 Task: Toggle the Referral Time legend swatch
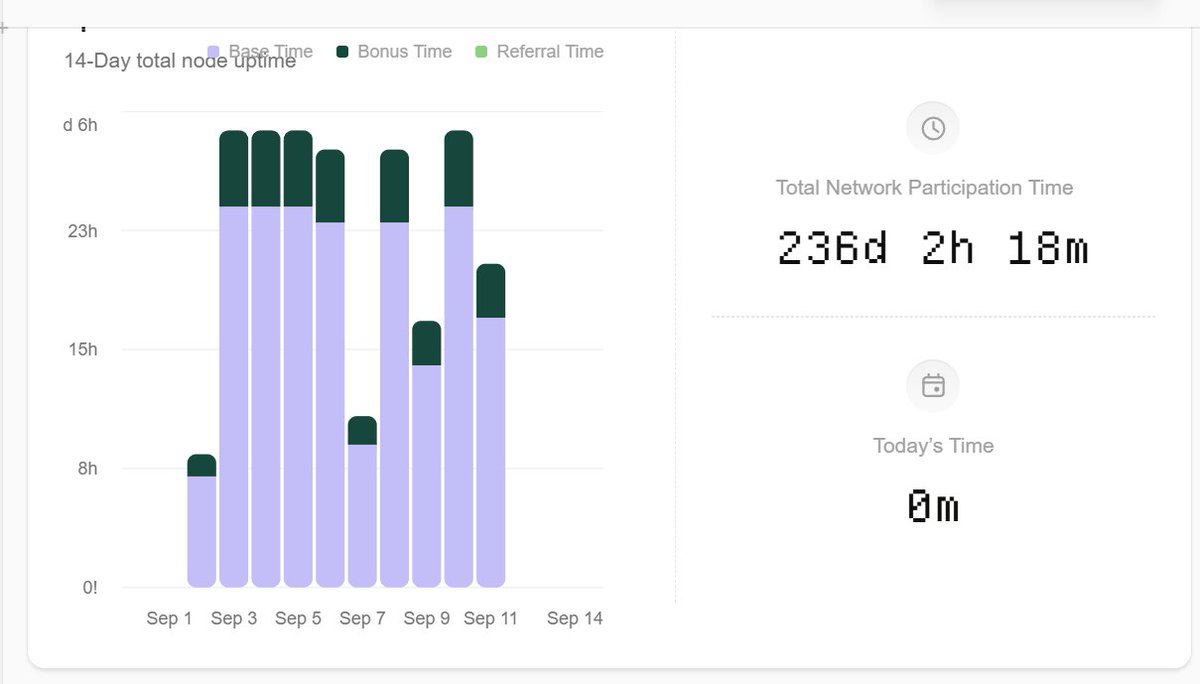(x=481, y=51)
